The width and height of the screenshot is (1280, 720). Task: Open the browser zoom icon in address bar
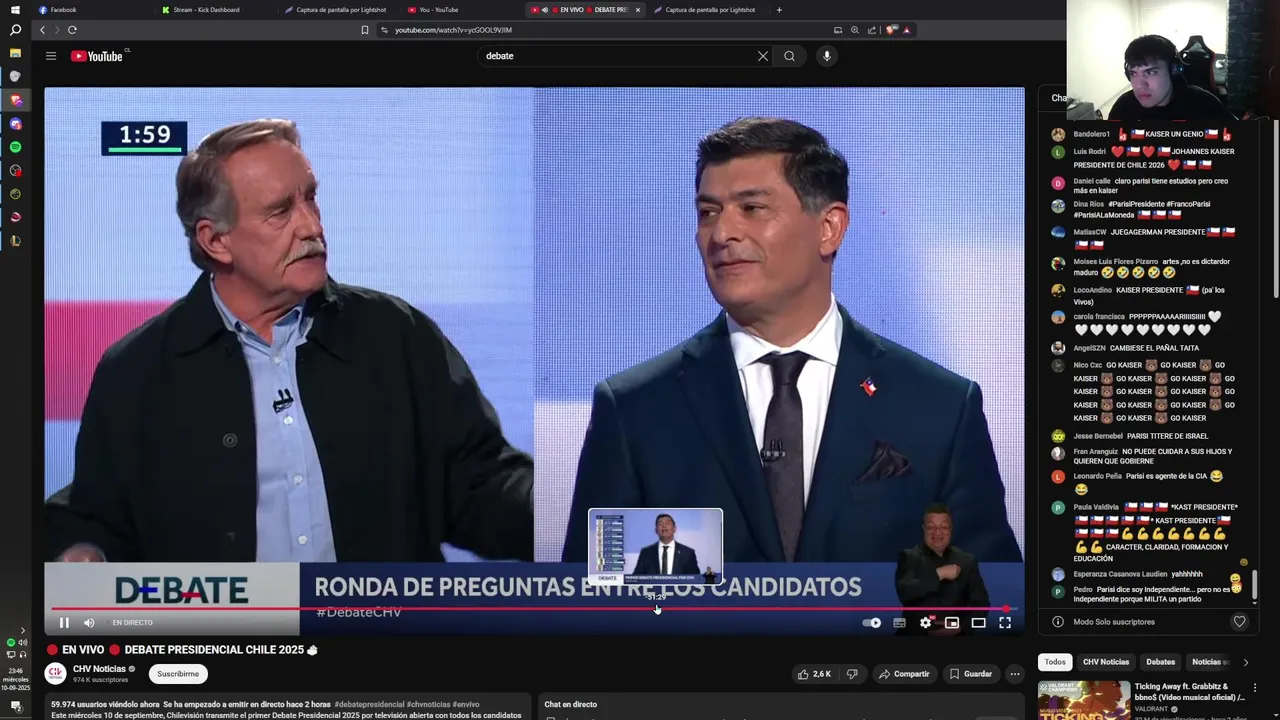pyautogui.click(x=854, y=30)
